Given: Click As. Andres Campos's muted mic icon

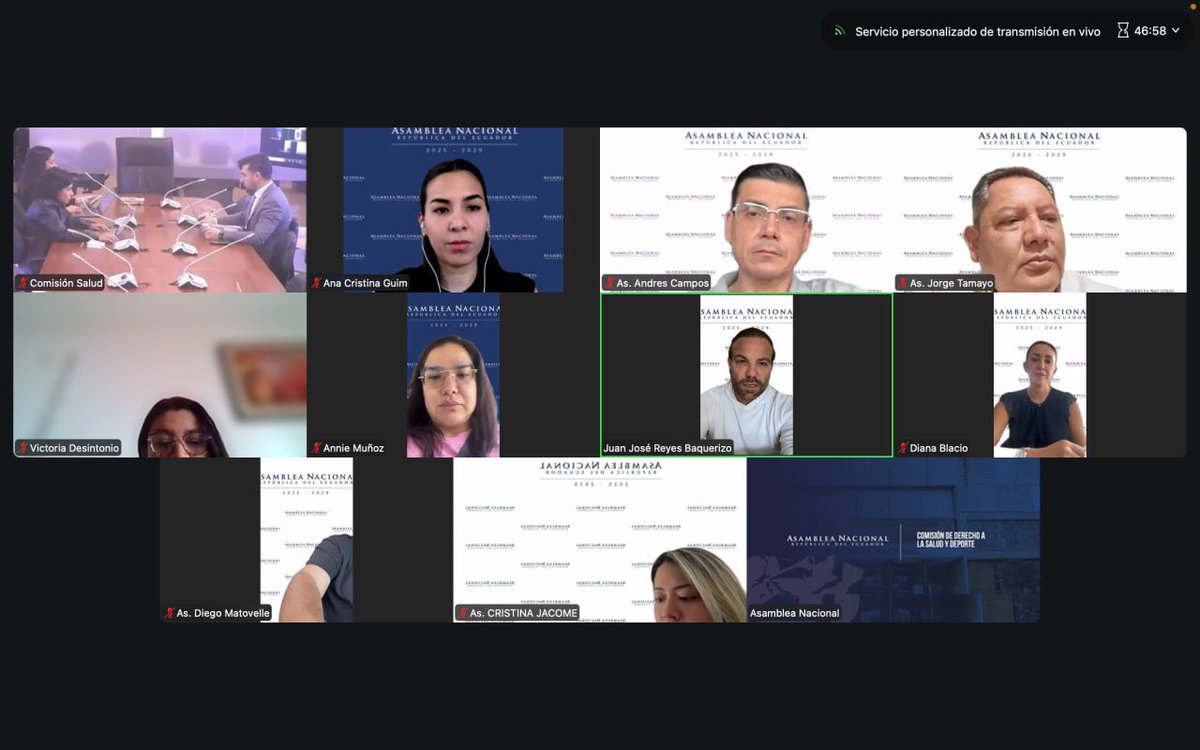Looking at the screenshot, I should point(609,283).
